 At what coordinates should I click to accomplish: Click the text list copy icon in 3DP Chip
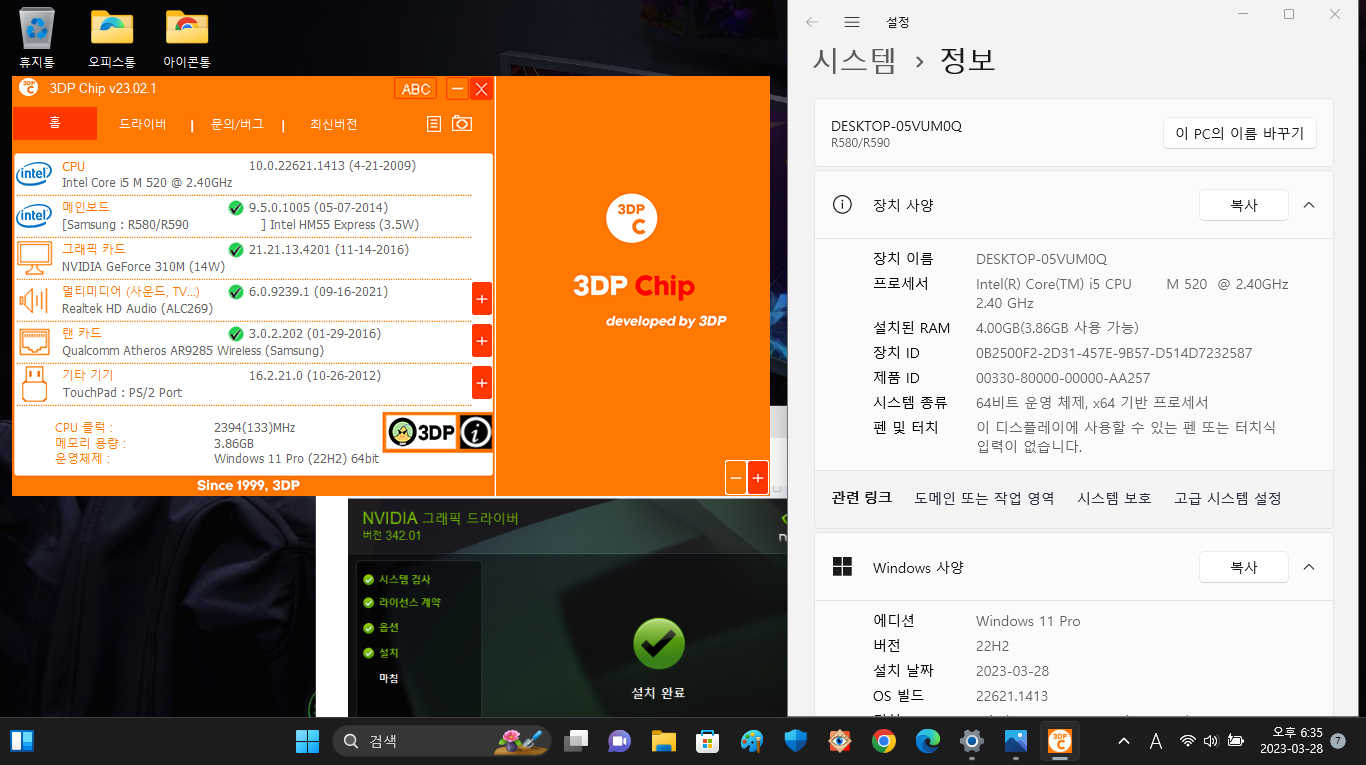433,124
